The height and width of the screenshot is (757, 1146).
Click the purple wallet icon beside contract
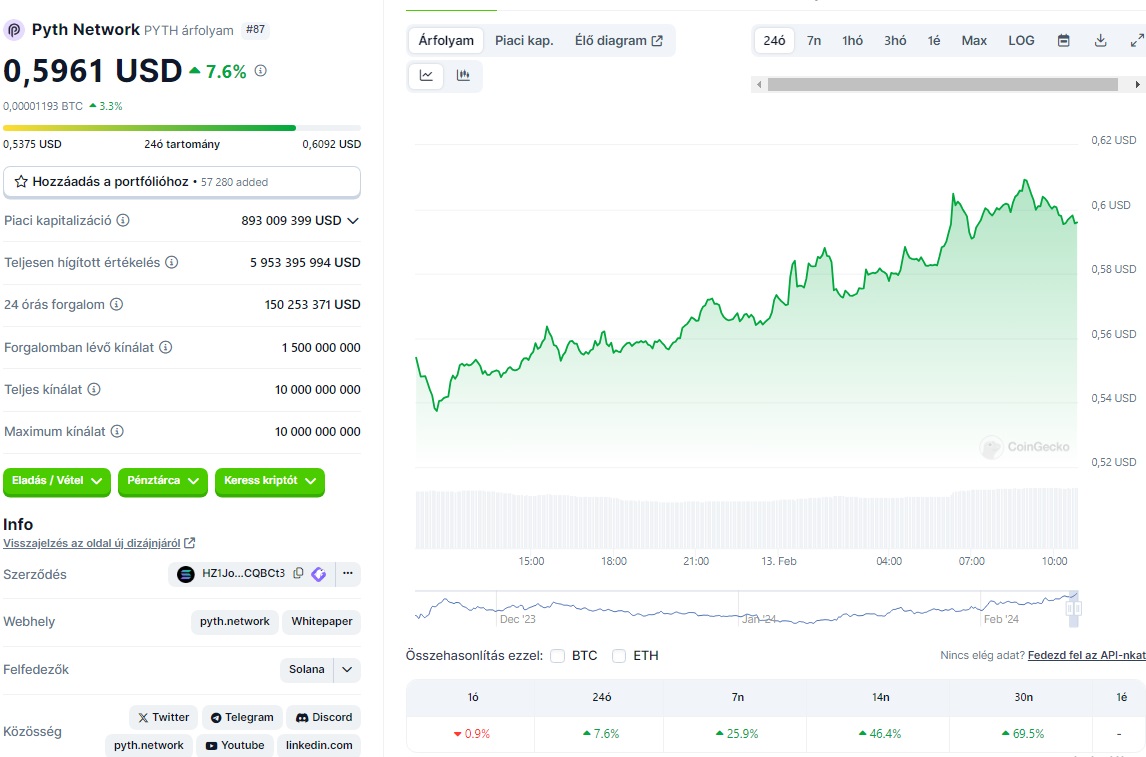coord(319,574)
